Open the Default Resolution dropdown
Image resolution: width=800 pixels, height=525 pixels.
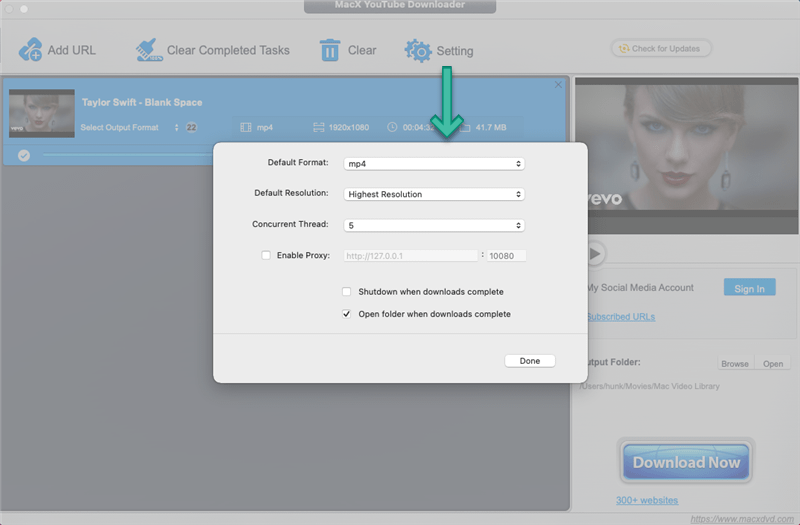point(434,194)
